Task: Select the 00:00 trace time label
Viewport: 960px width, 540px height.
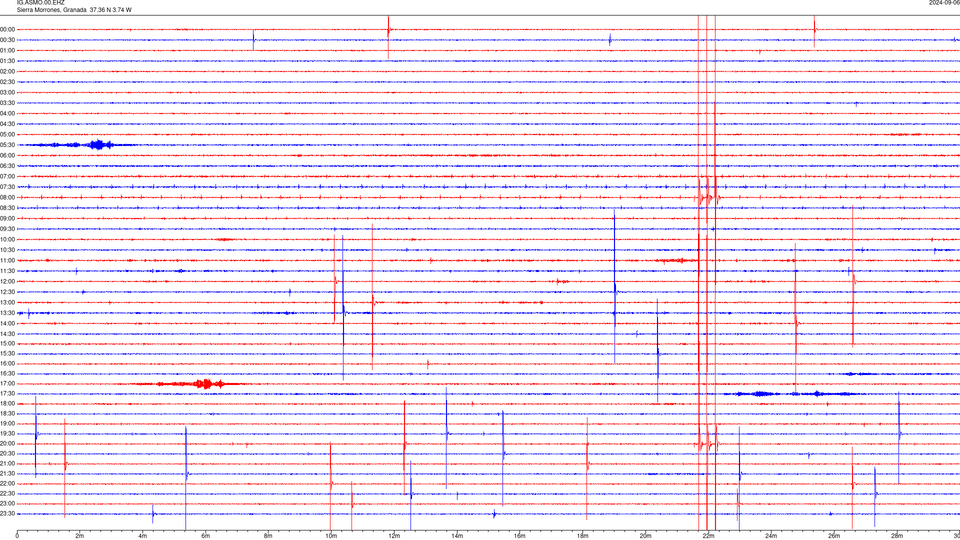Action: pos(8,29)
